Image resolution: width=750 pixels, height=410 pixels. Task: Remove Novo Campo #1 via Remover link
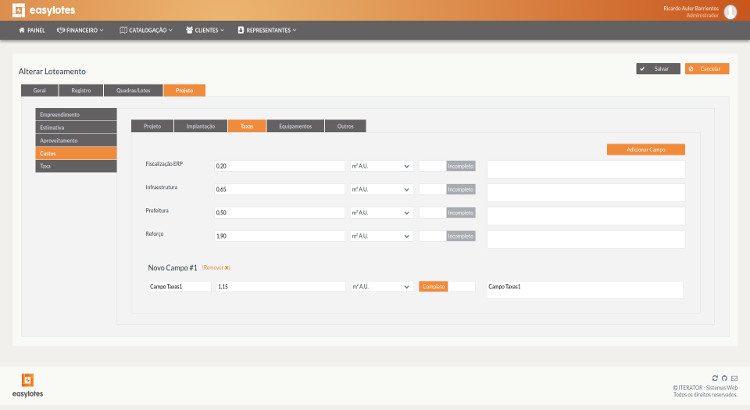216,268
